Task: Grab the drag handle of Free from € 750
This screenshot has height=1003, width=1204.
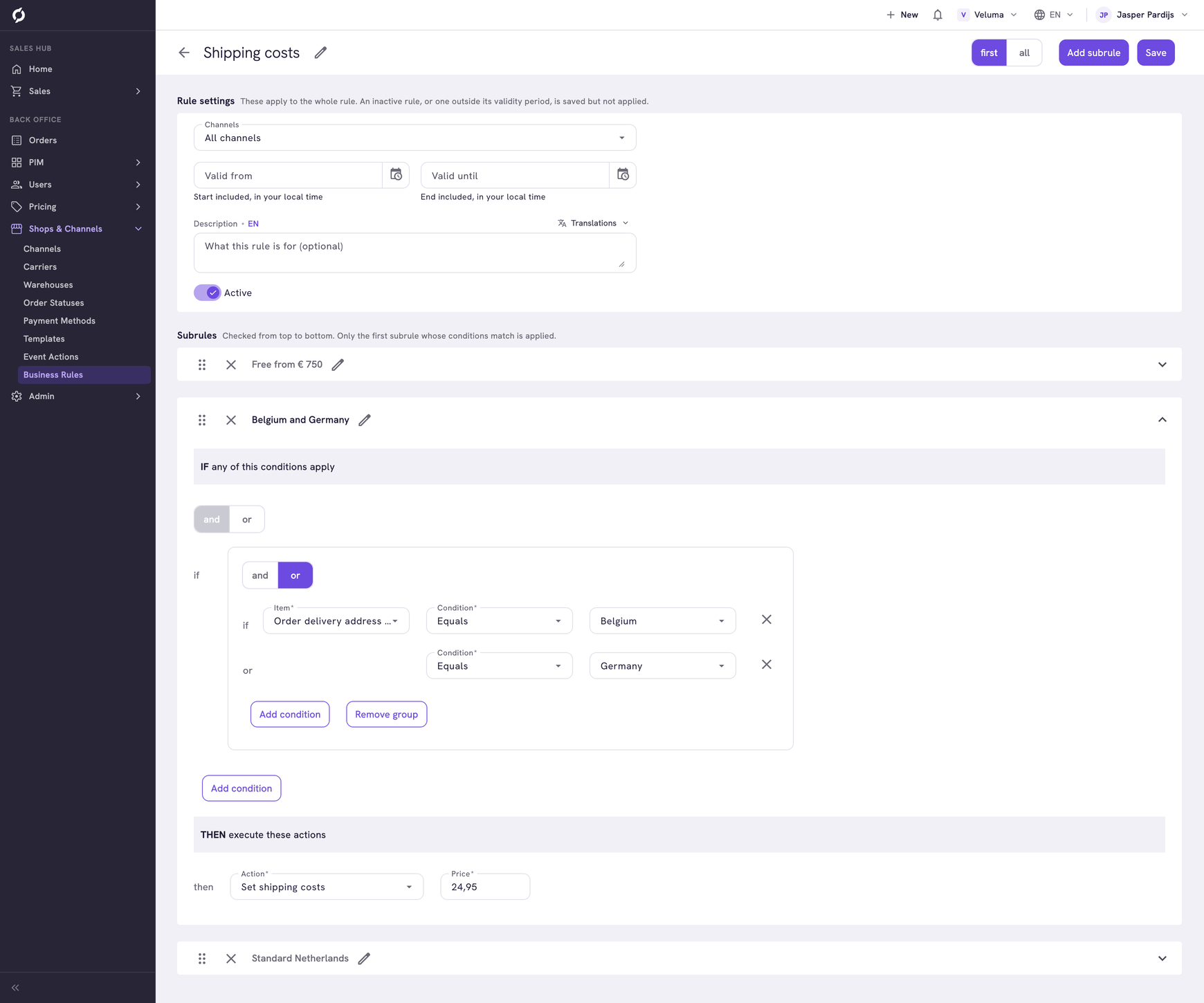Action: pyautogui.click(x=202, y=365)
